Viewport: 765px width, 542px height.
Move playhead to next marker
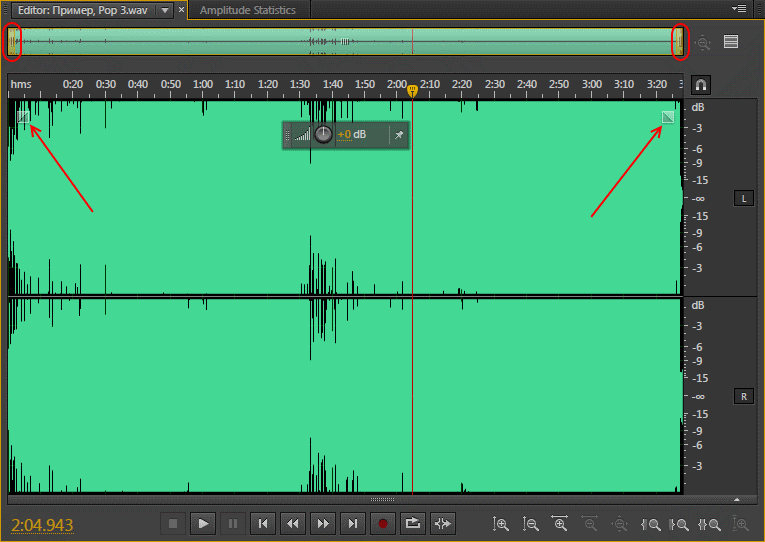[x=353, y=523]
